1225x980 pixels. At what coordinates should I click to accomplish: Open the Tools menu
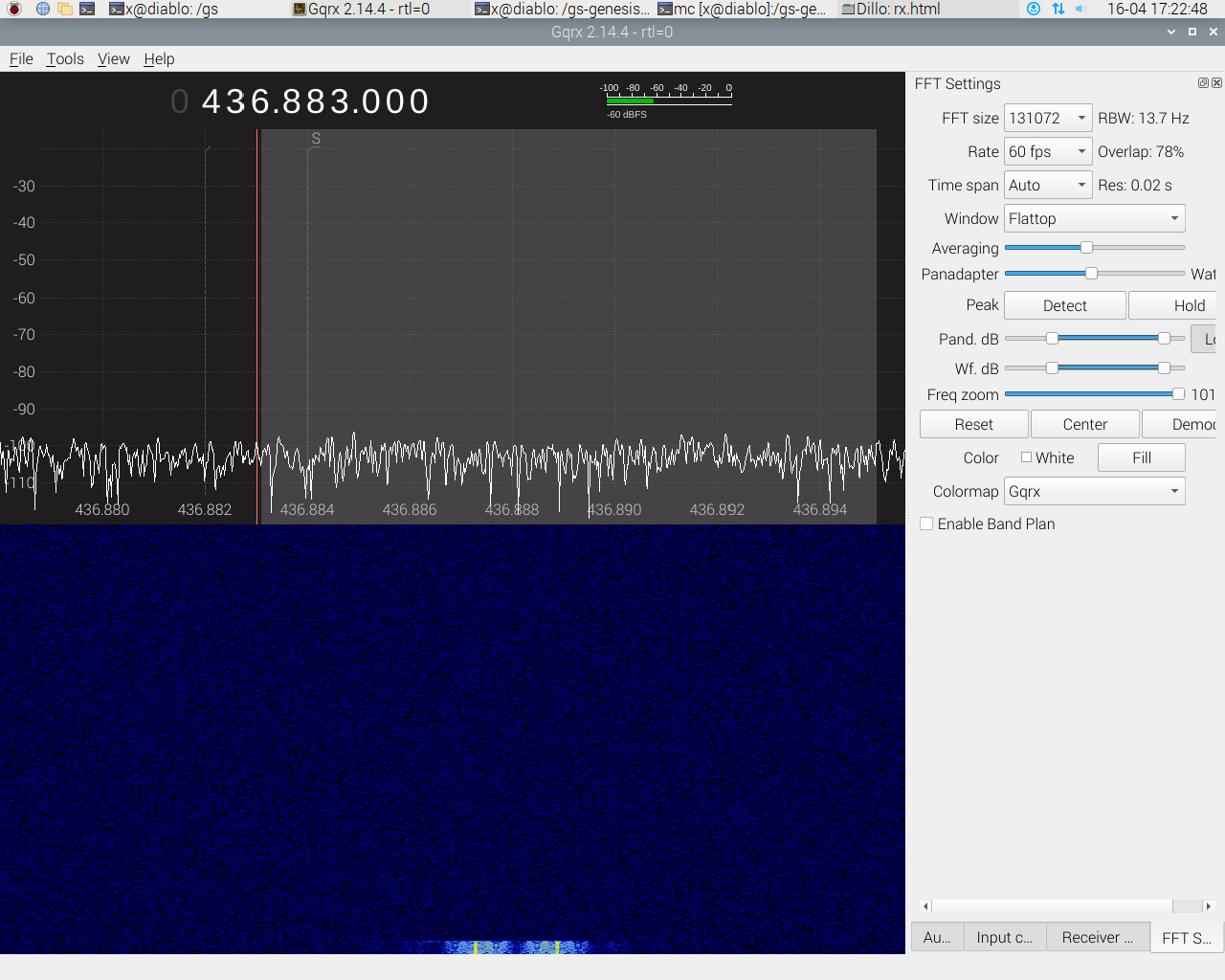click(65, 59)
